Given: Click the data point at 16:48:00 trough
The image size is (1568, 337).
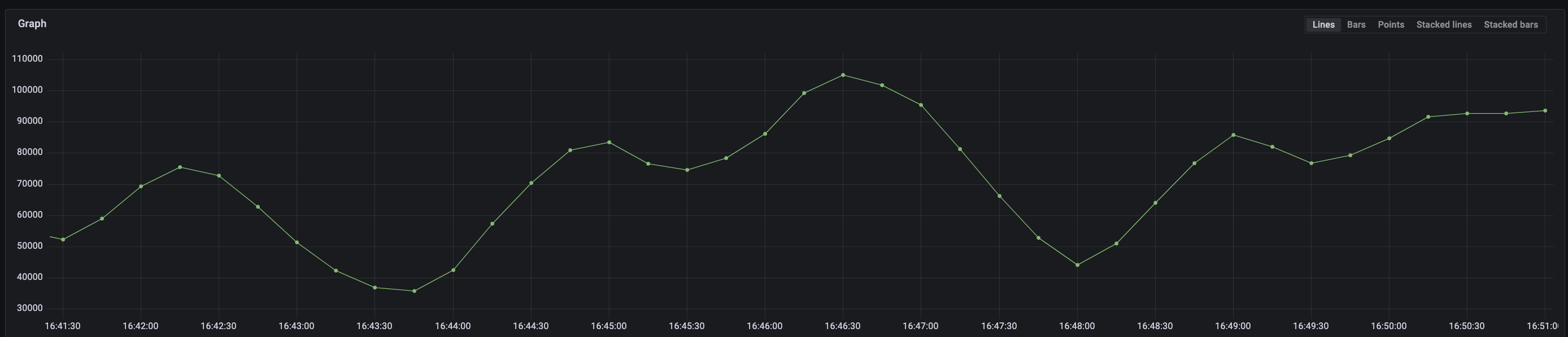Looking at the screenshot, I should 1077,265.
